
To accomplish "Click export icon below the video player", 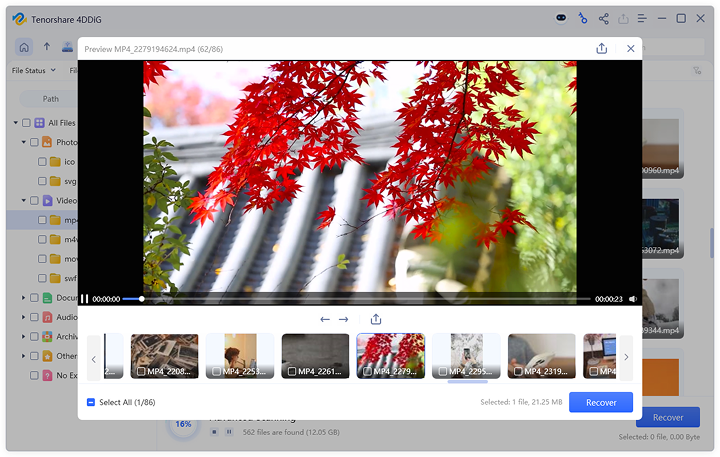I will (376, 319).
